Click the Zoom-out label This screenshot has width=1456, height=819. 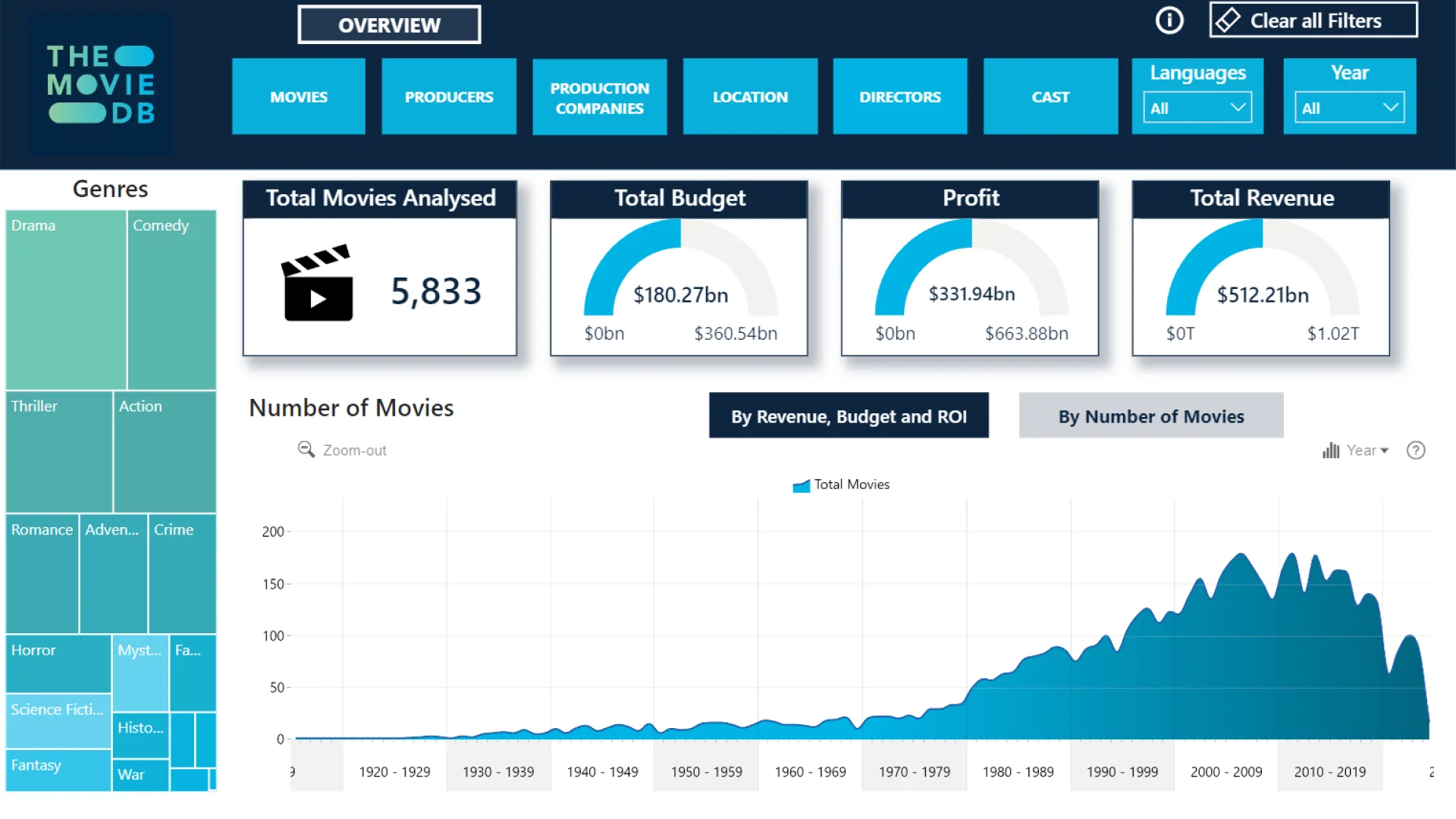[x=354, y=450]
